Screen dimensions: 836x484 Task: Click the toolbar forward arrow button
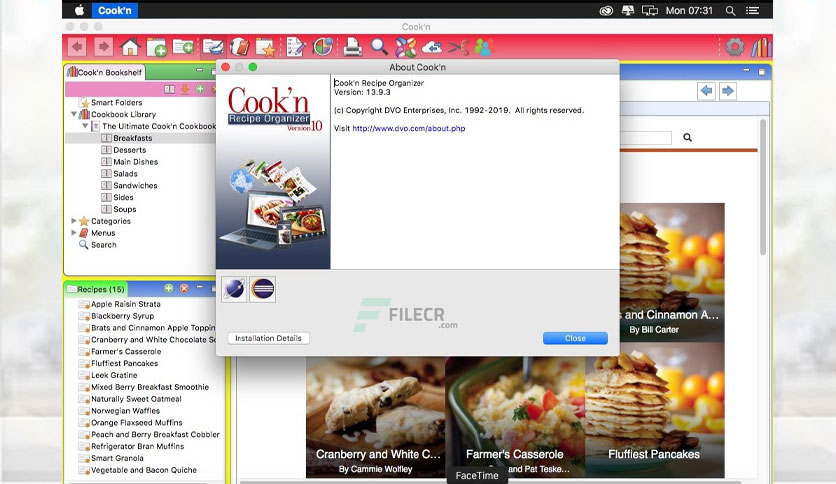pyautogui.click(x=103, y=47)
